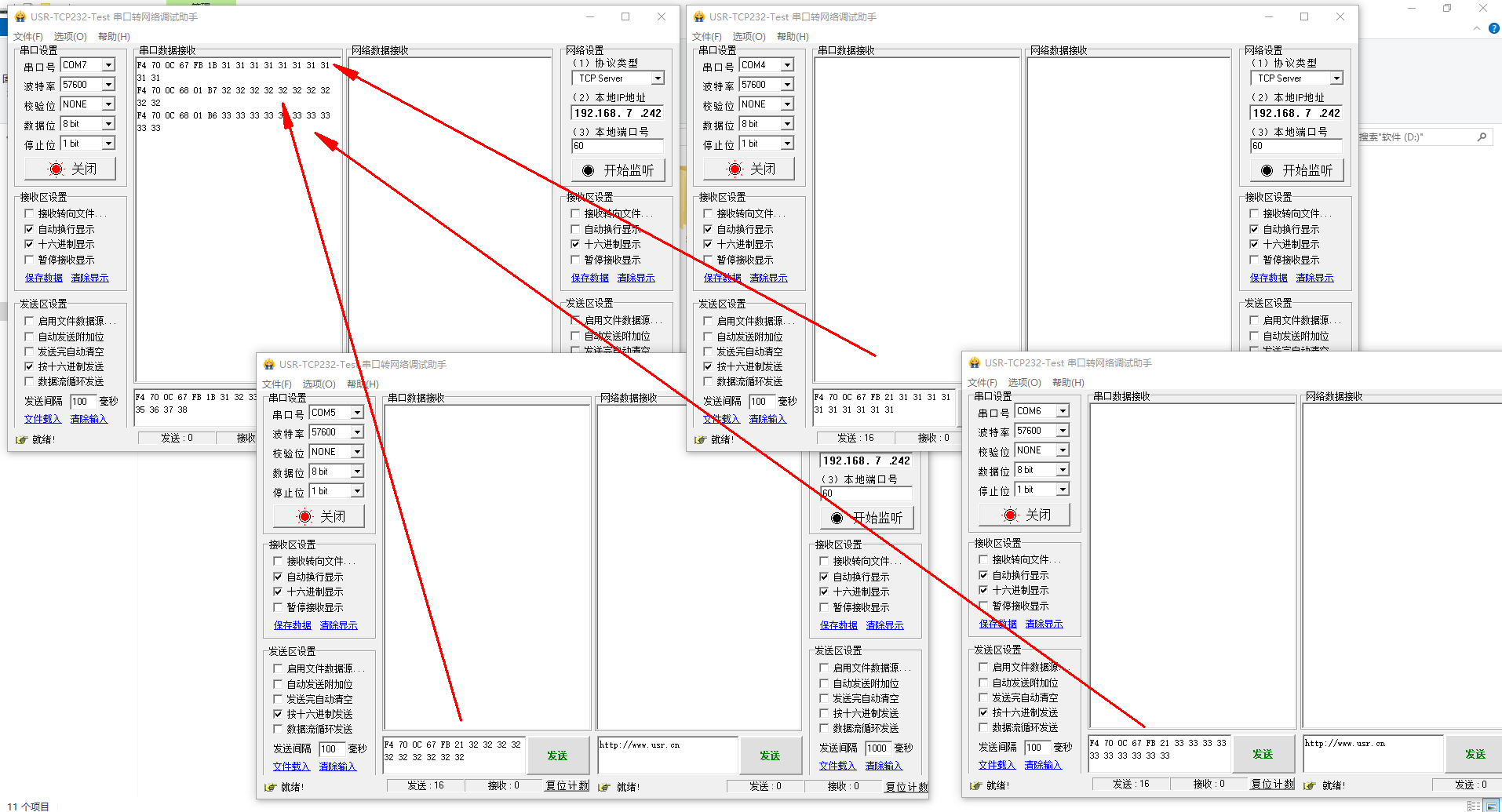1502x812 pixels.
Task: Click the 清除显示 link in COM6 window
Action: [1044, 624]
